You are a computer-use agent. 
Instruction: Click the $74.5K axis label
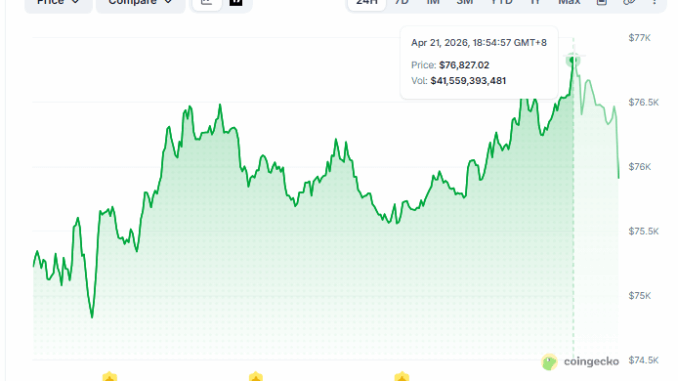tap(644, 360)
